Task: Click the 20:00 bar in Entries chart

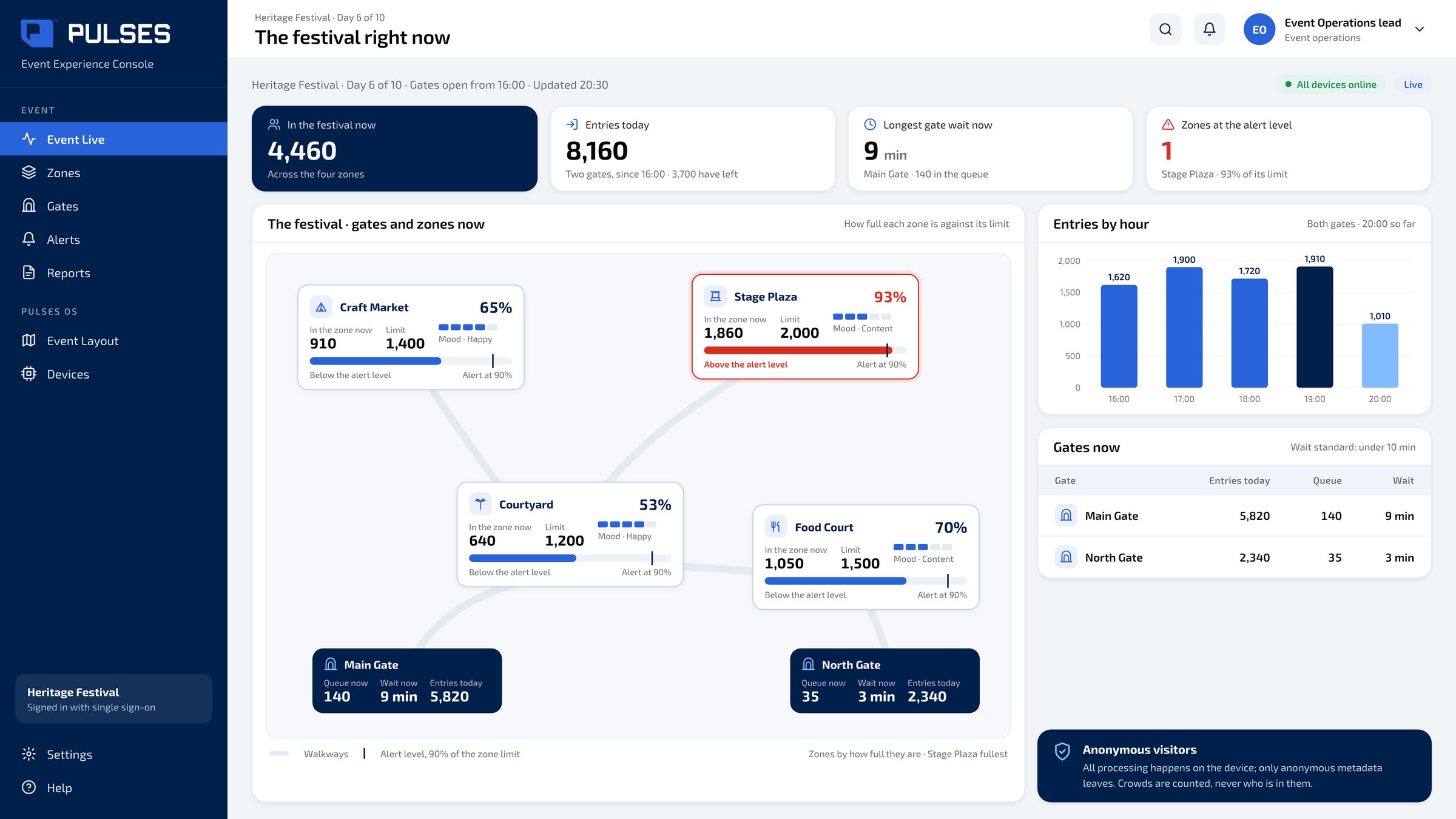Action: point(1380,355)
